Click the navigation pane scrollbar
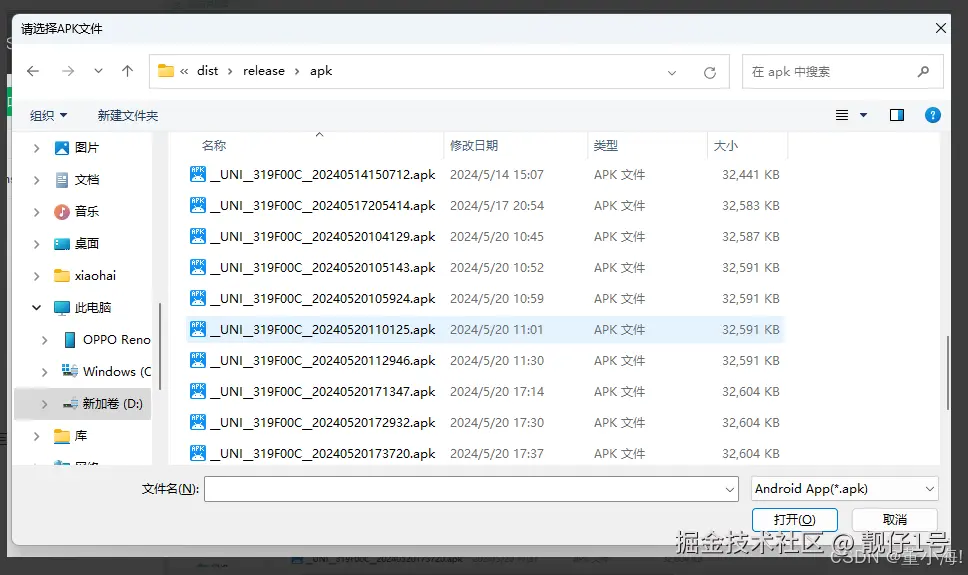This screenshot has height=575, width=968. point(160,346)
